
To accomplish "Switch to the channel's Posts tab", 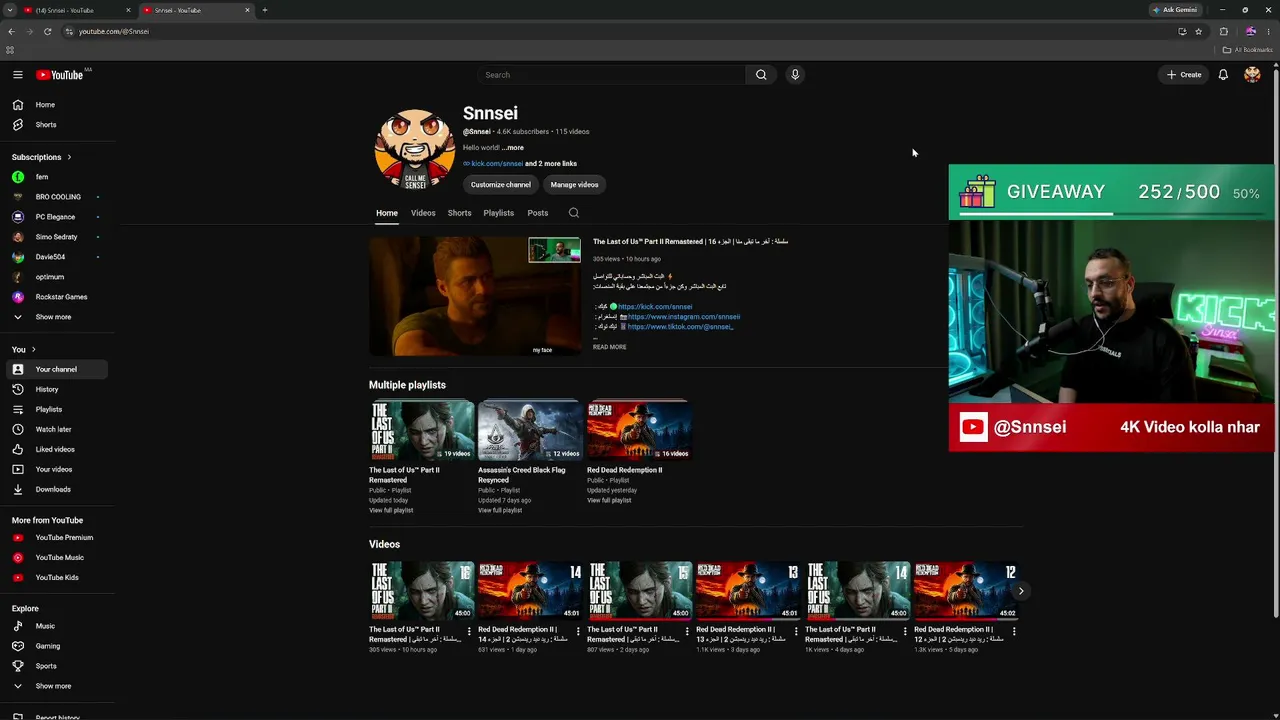I will coord(538,213).
